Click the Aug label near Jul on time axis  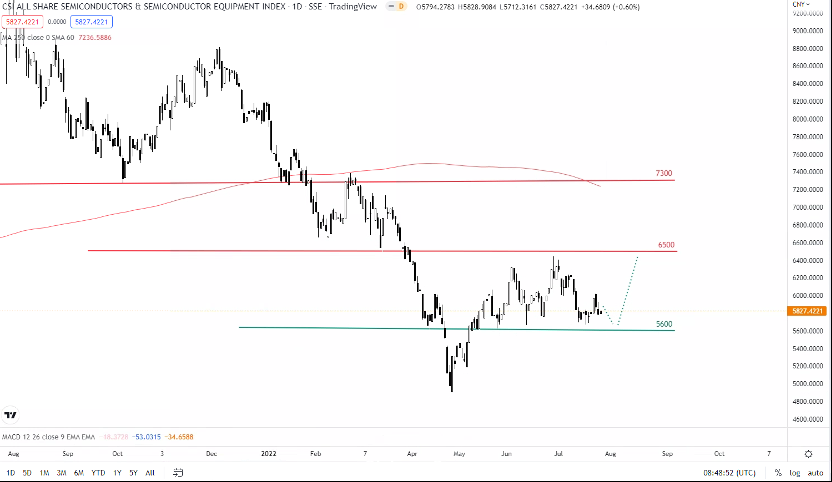pyautogui.click(x=611, y=454)
